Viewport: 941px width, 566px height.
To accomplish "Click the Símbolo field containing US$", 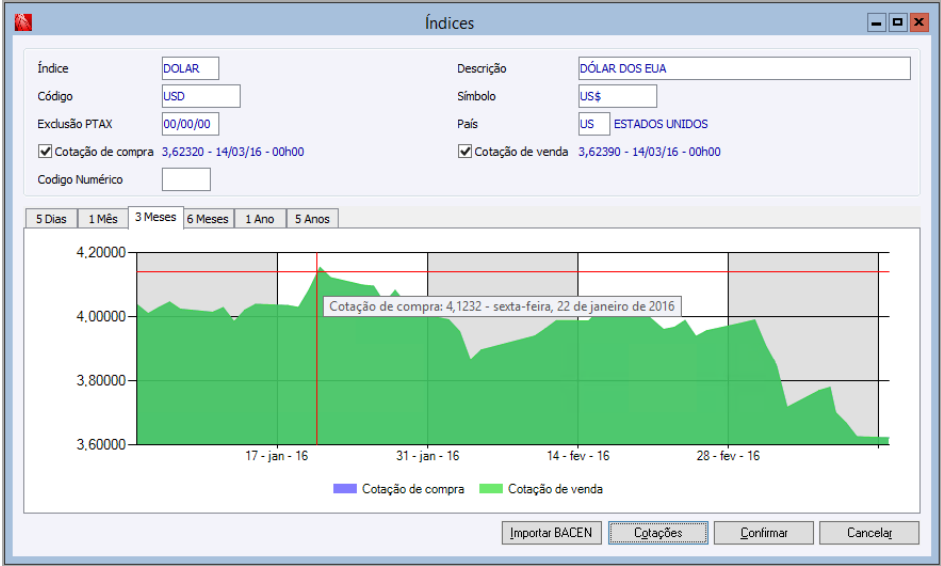I will point(618,96).
